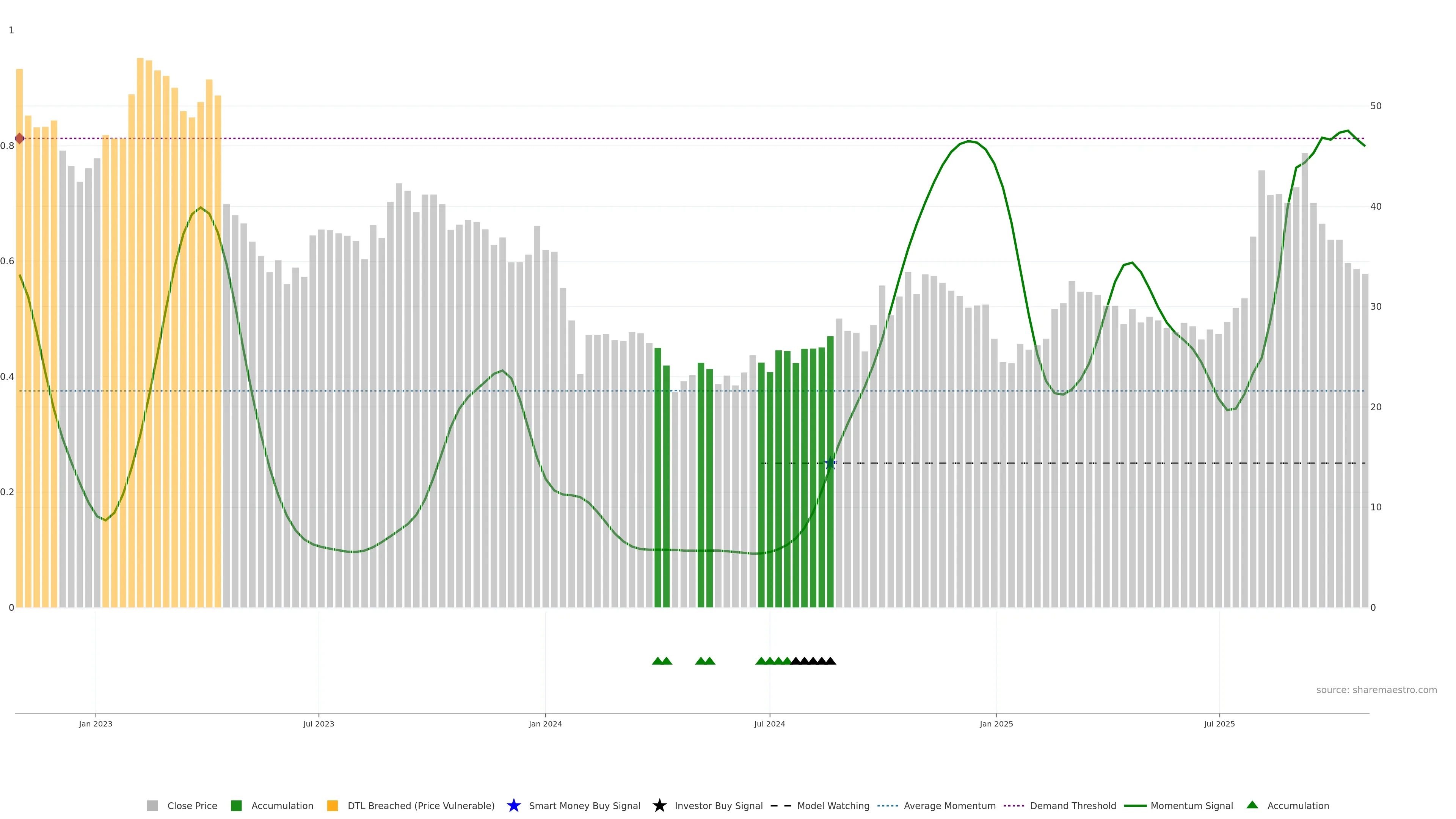Click the Jan 2023 x-axis label
The width and height of the screenshot is (1456, 819).
tap(96, 724)
